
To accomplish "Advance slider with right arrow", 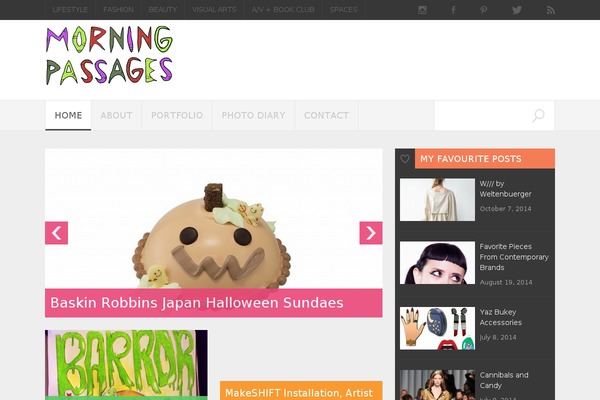I will click(371, 233).
